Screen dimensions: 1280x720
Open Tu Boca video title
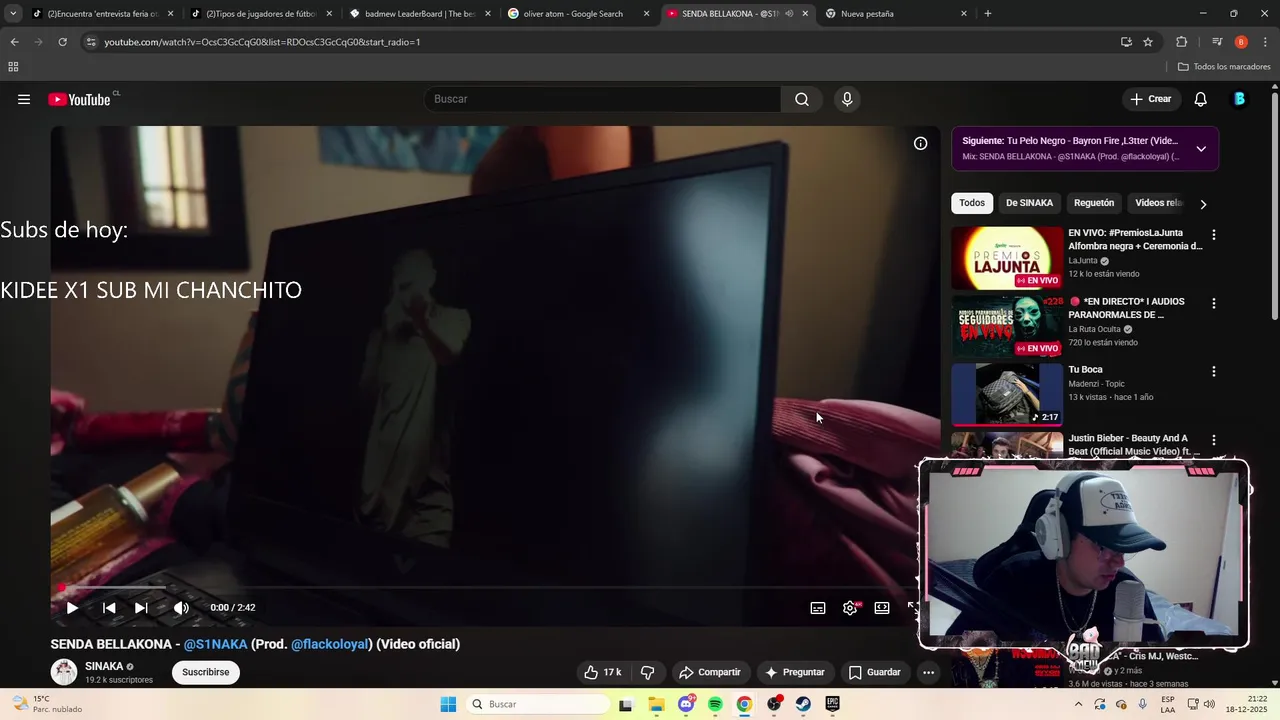click(x=1085, y=370)
